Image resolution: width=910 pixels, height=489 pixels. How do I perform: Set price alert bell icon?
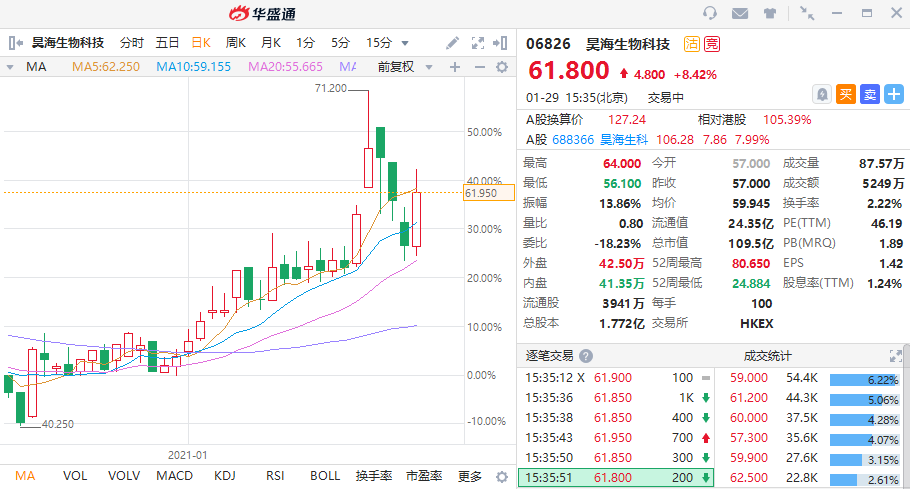point(822,95)
